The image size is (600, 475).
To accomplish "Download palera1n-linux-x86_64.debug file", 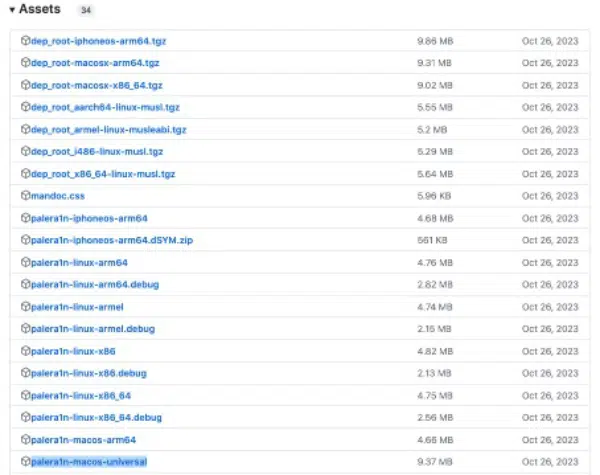I will [96, 417].
